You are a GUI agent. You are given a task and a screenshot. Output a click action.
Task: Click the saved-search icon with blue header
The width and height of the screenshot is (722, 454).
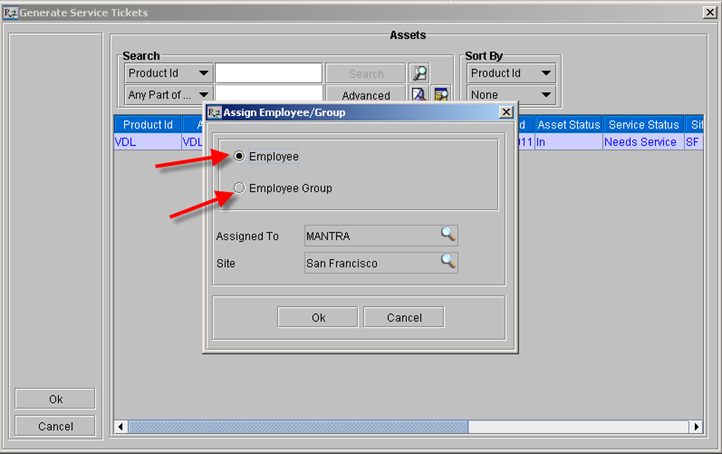point(441,93)
